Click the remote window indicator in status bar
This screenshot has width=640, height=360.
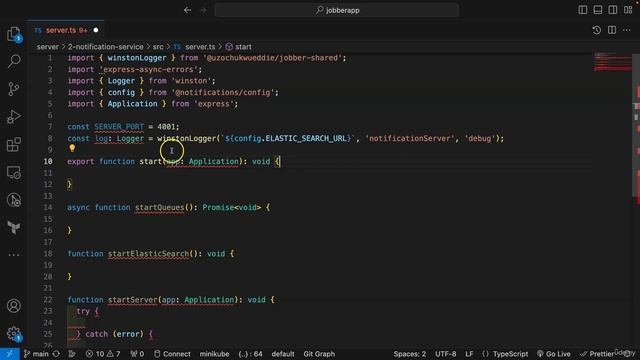[9, 354]
